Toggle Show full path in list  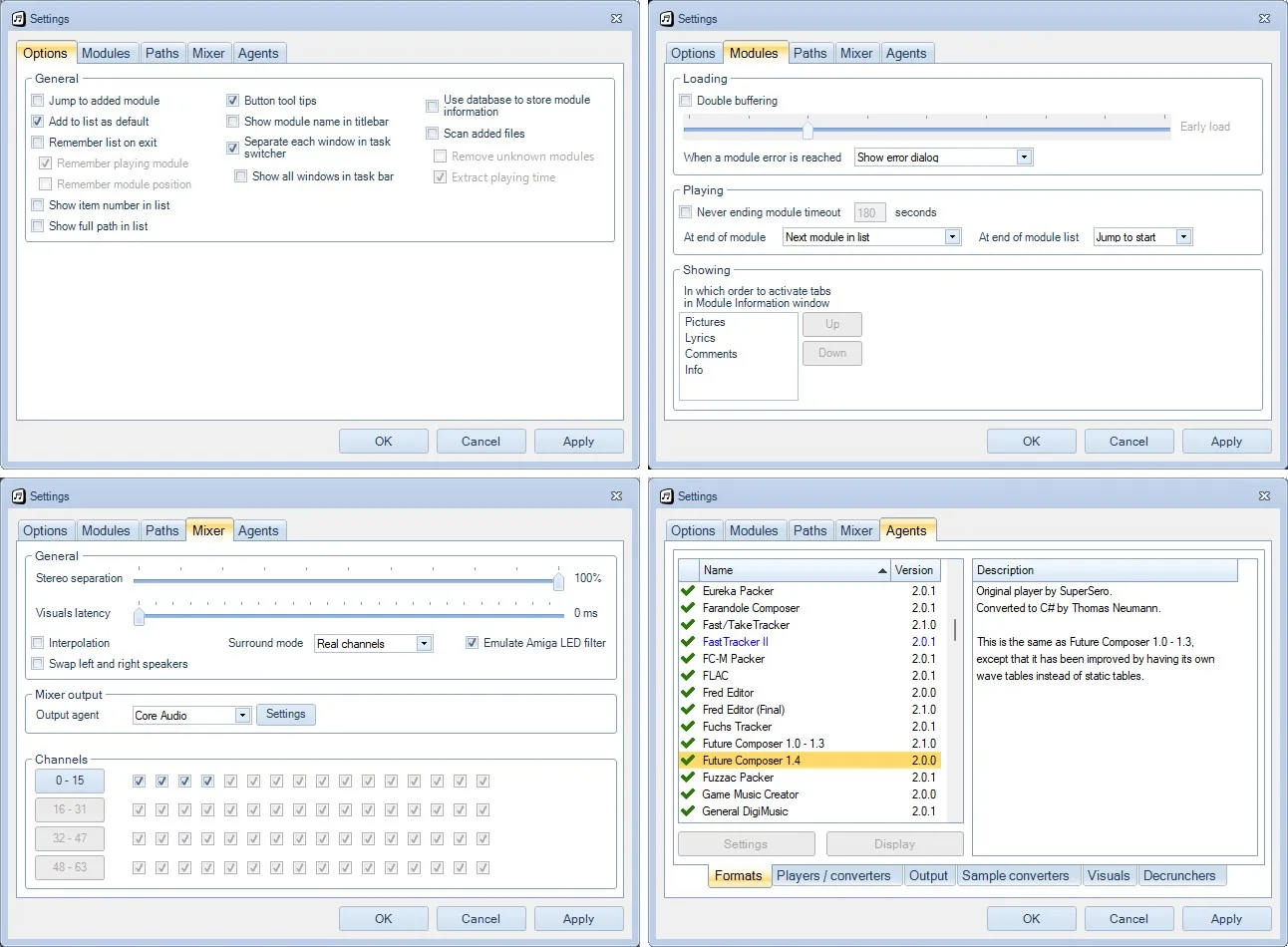38,226
